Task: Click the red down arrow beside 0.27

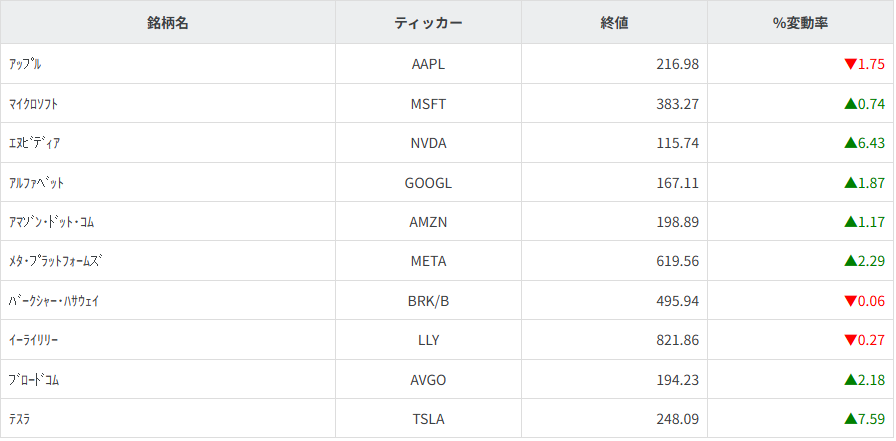Action: pyautogui.click(x=851, y=340)
